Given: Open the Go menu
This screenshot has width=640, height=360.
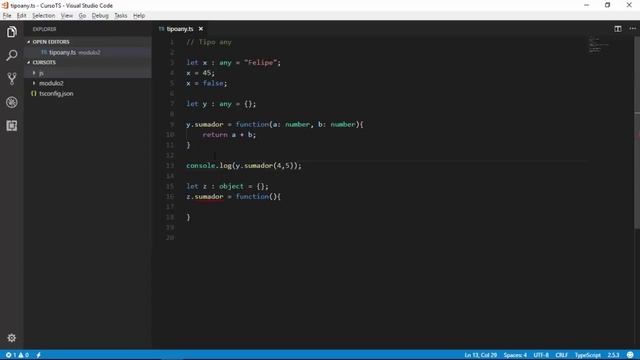Looking at the screenshot, I should 82,16.
